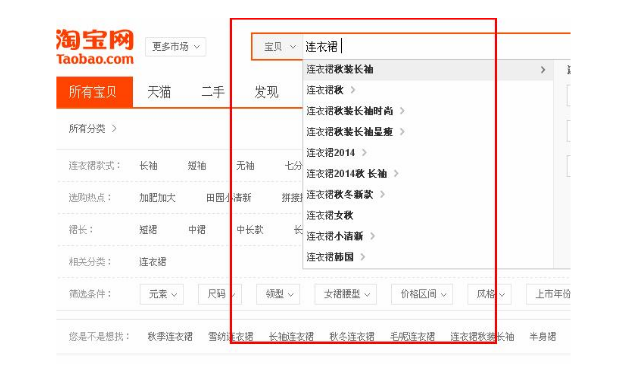Click the search field containing 连衣裙
The height and width of the screenshot is (387, 642).
click(x=436, y=47)
